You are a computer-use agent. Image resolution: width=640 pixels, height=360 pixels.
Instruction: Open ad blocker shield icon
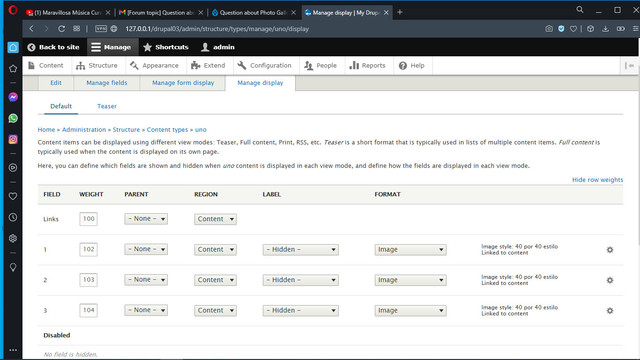point(561,29)
